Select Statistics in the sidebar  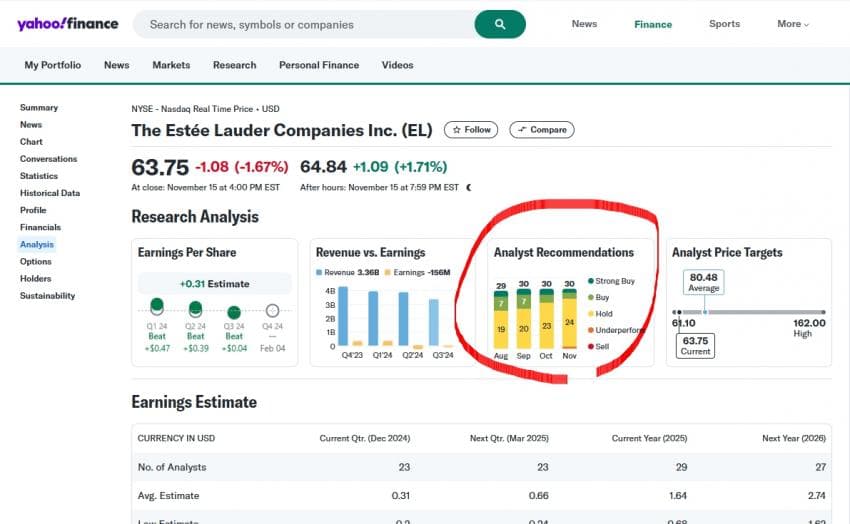[x=39, y=176]
